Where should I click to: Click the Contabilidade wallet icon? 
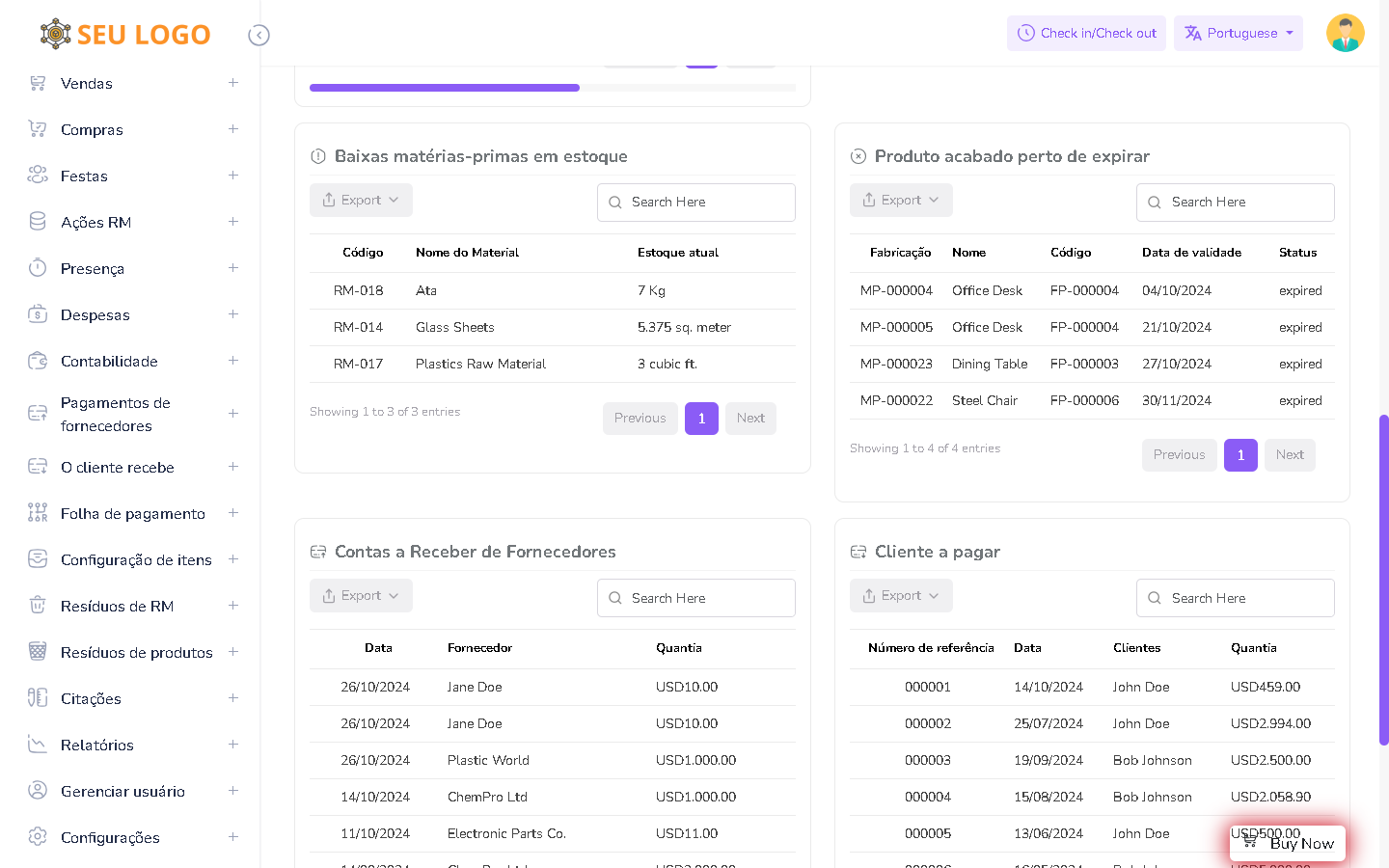click(x=38, y=361)
